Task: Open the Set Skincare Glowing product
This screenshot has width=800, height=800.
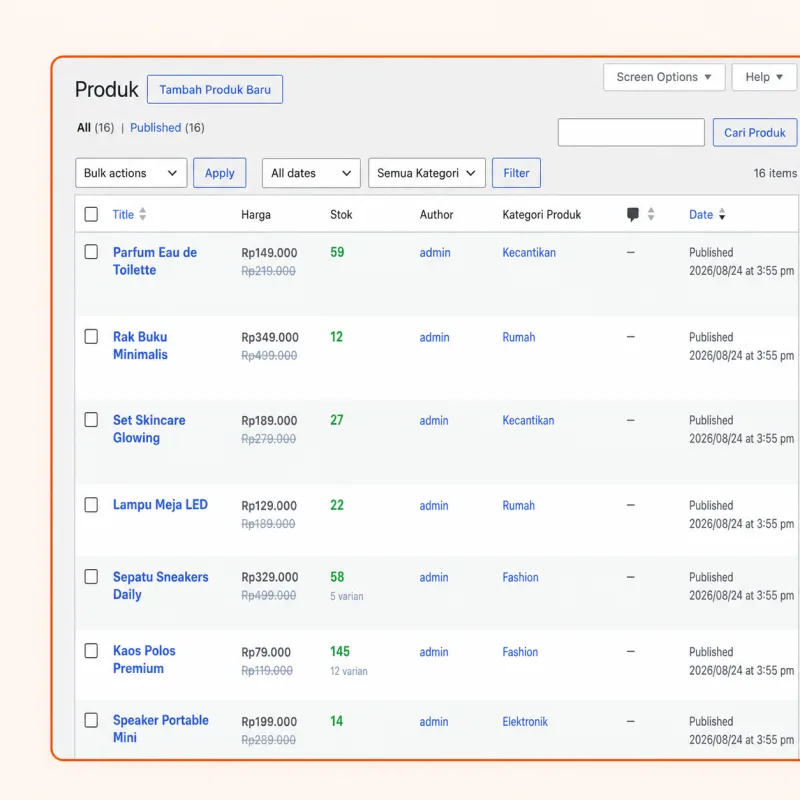Action: (x=149, y=429)
